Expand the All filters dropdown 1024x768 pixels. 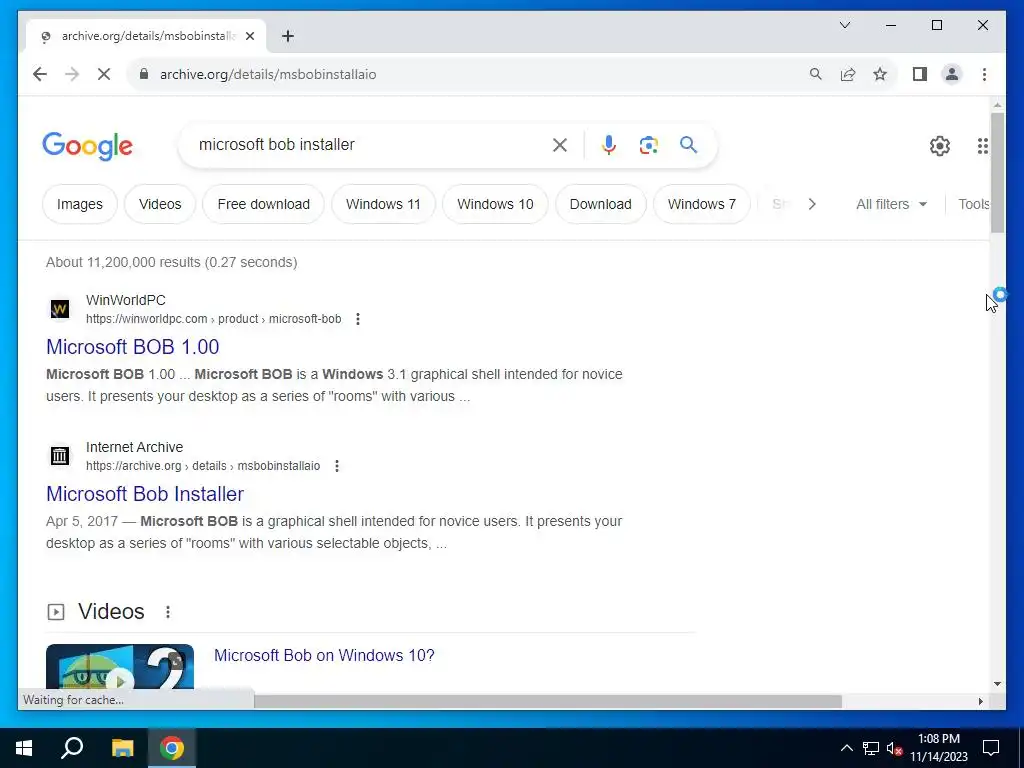click(x=891, y=204)
